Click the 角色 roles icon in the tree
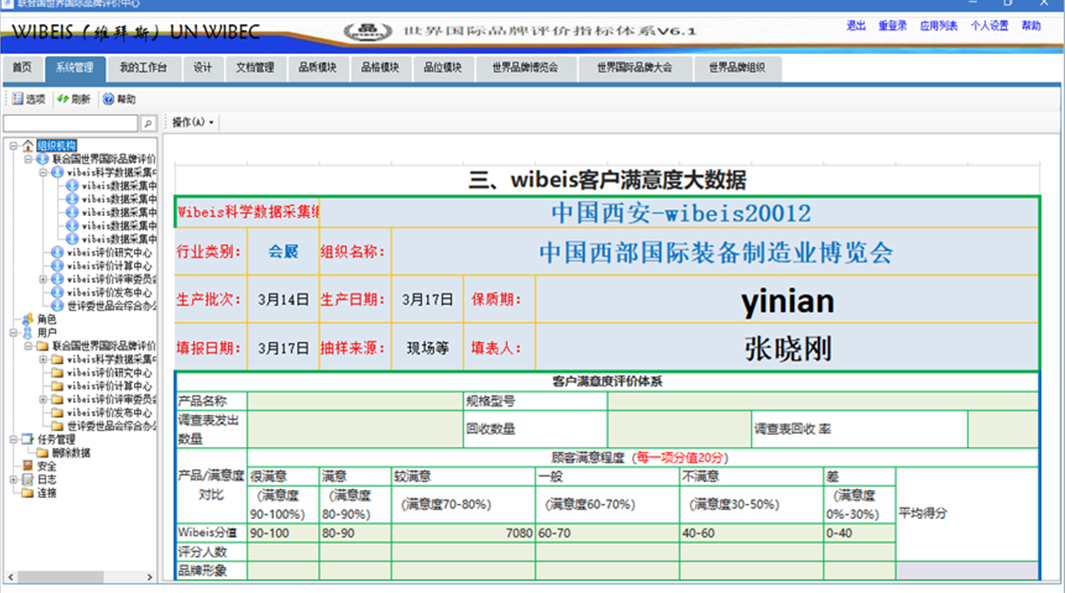The width and height of the screenshot is (1065, 593). coord(28,319)
